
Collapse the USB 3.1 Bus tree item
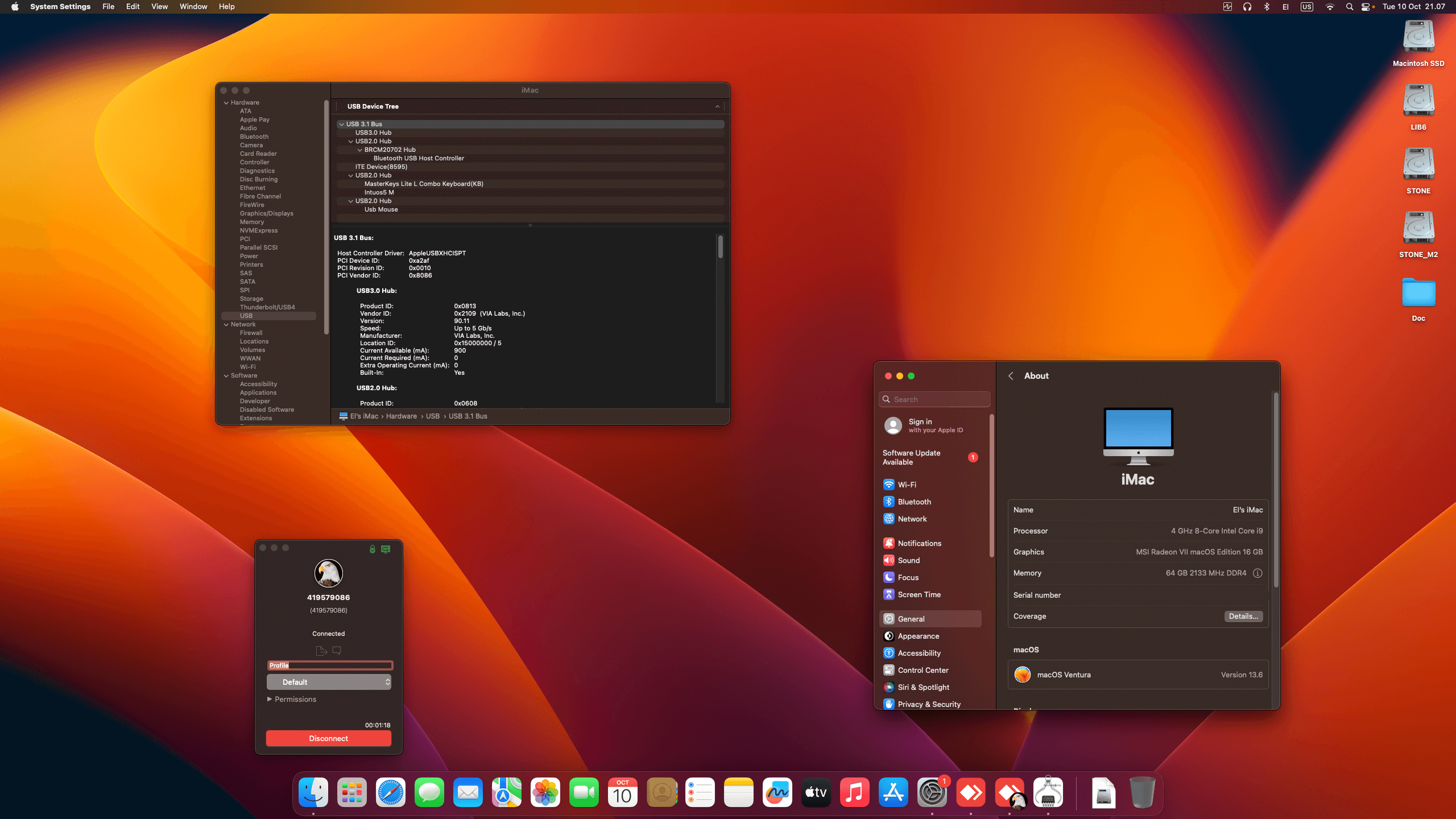(x=341, y=123)
